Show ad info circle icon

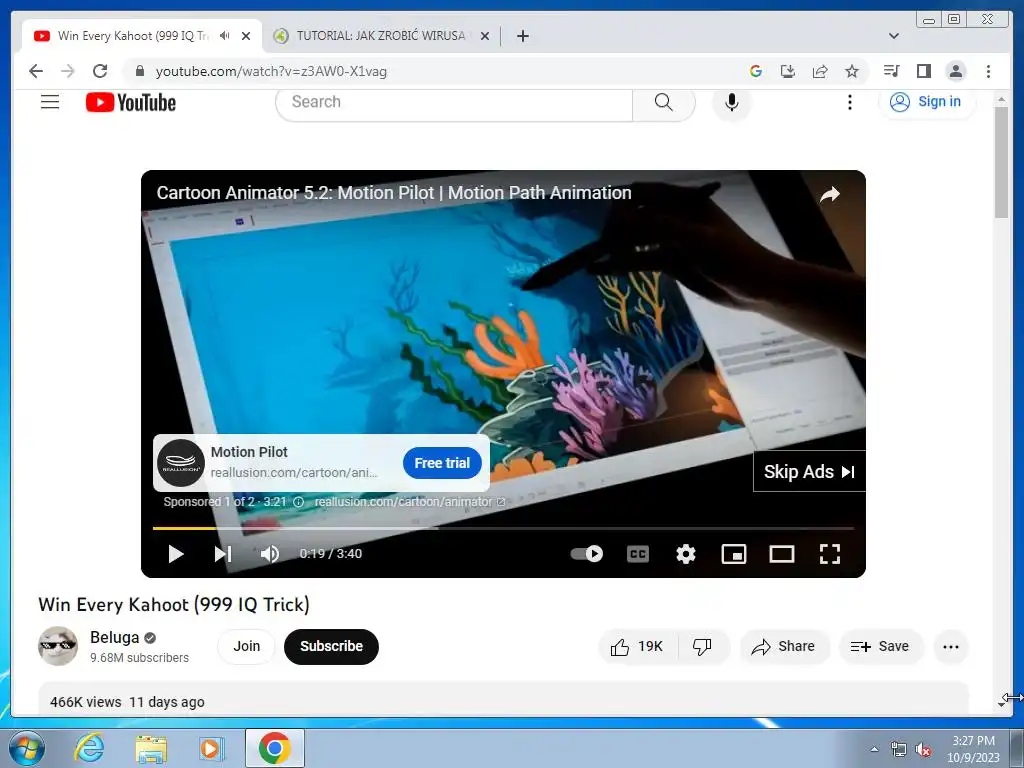pyautogui.click(x=298, y=502)
